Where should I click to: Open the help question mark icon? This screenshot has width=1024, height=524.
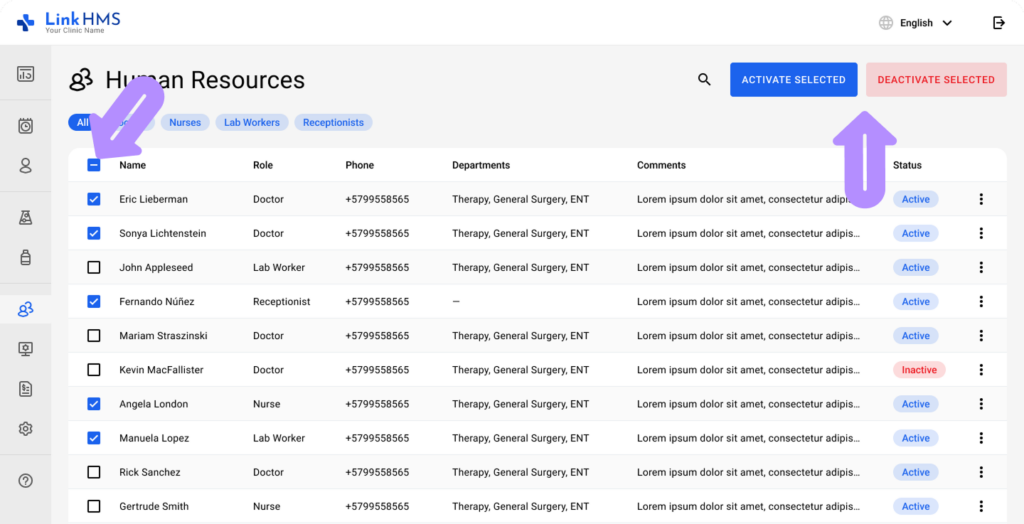click(x=25, y=481)
